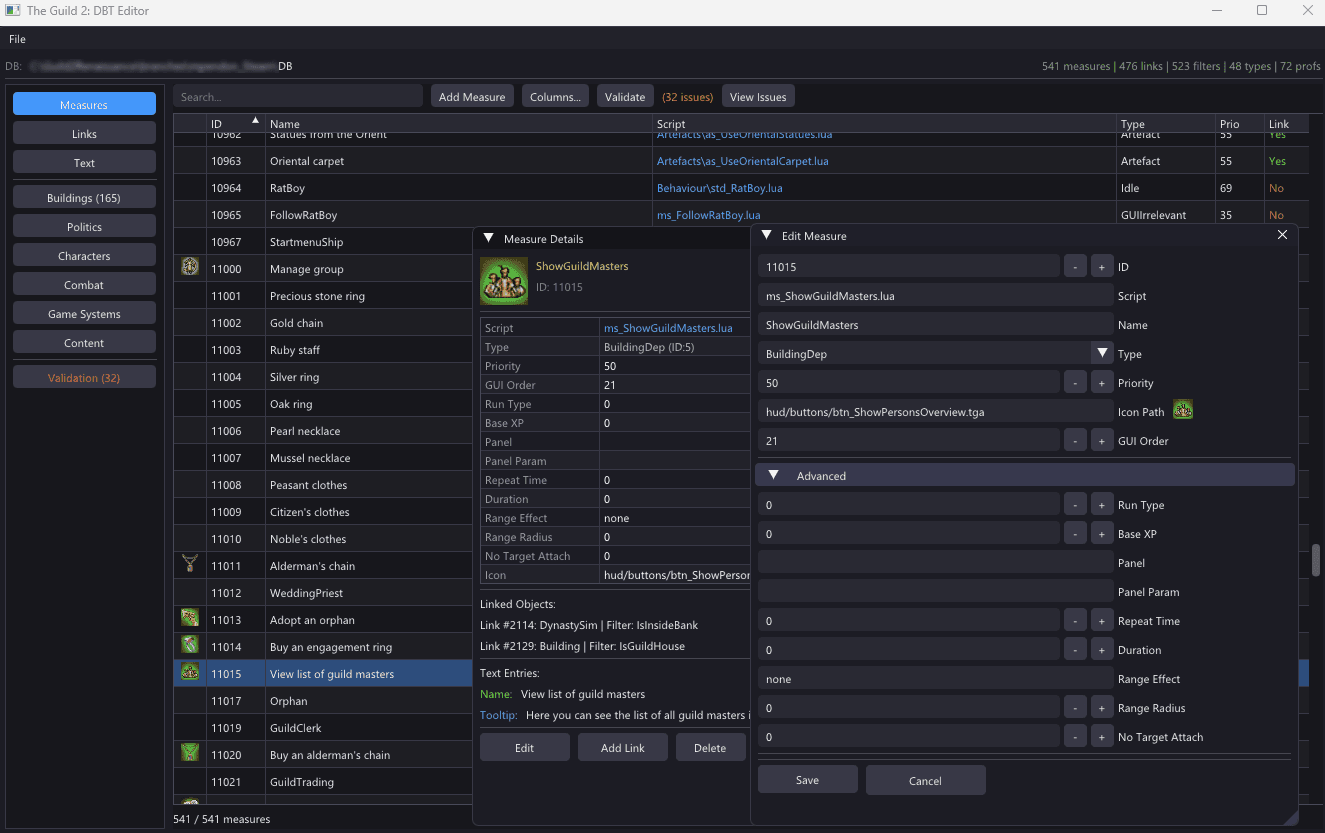Viewport: 1325px width, 833px height.
Task: Click the Range Effect field
Action: pos(936,678)
